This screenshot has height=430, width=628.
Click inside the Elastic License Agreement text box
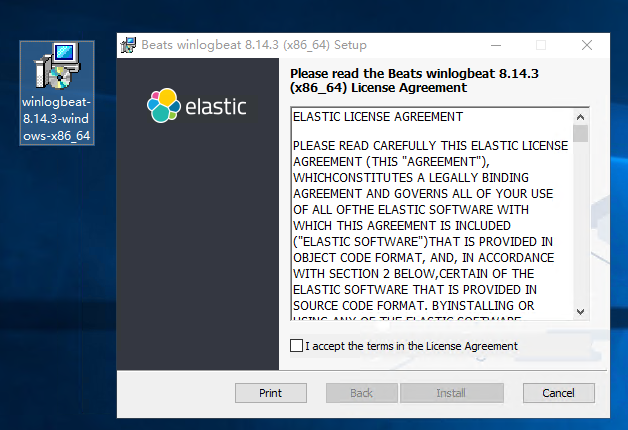(x=430, y=220)
